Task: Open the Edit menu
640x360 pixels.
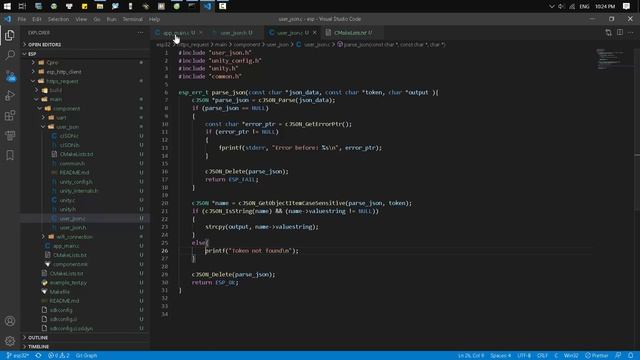Action: click(x=37, y=19)
